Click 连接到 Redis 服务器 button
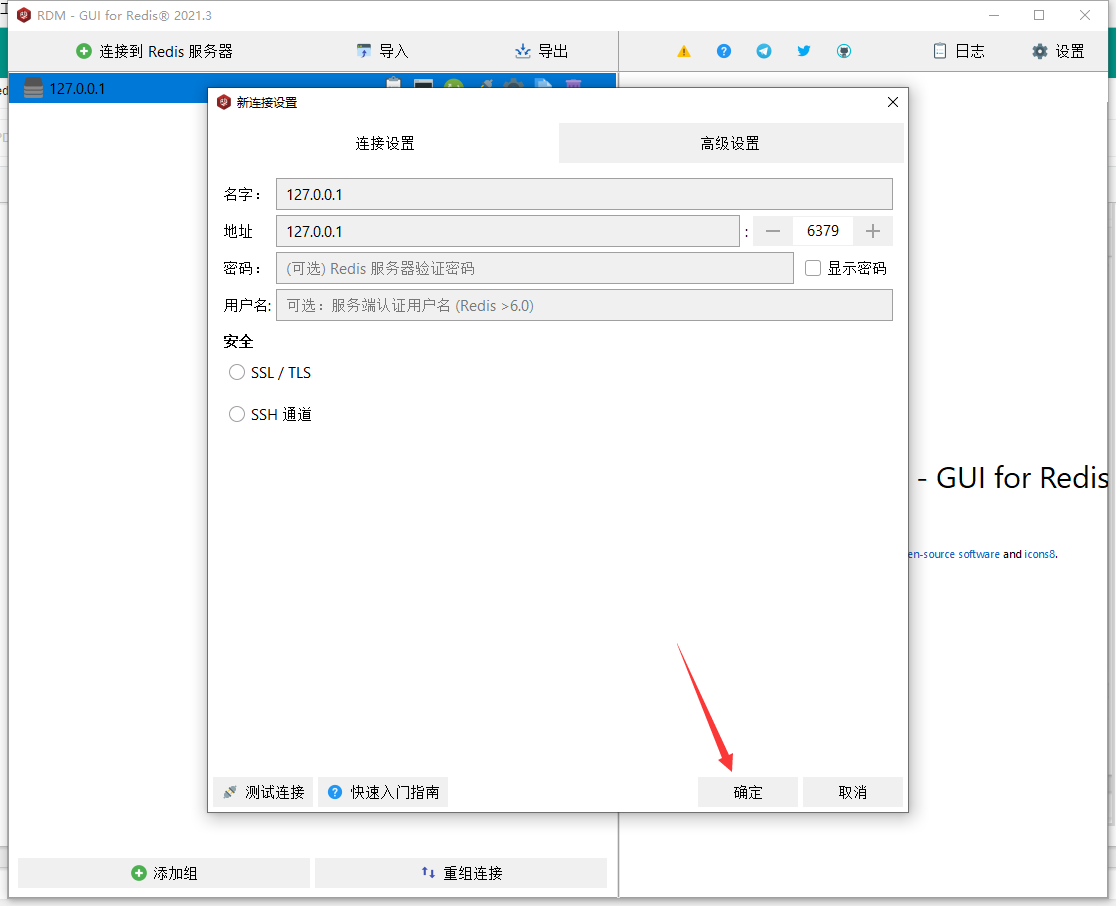1116x906 pixels. click(x=155, y=51)
